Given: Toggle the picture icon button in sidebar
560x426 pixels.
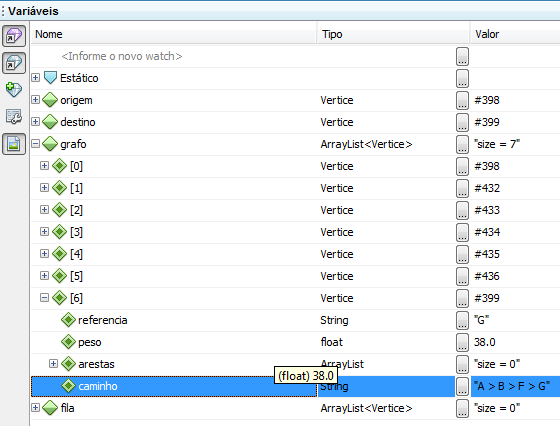Looking at the screenshot, I should (x=14, y=144).
